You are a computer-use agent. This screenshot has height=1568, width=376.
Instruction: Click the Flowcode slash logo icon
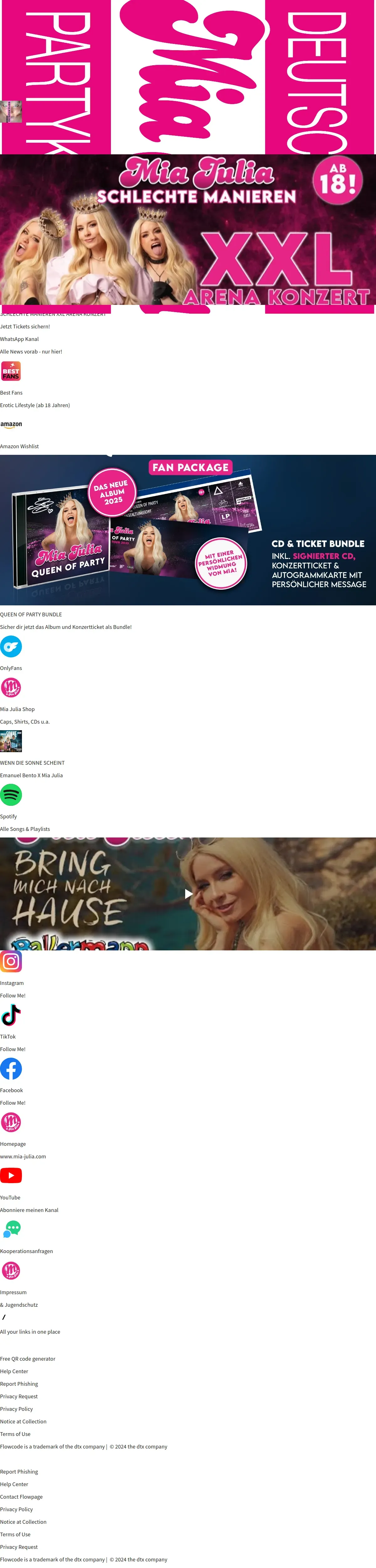[x=4, y=1317]
